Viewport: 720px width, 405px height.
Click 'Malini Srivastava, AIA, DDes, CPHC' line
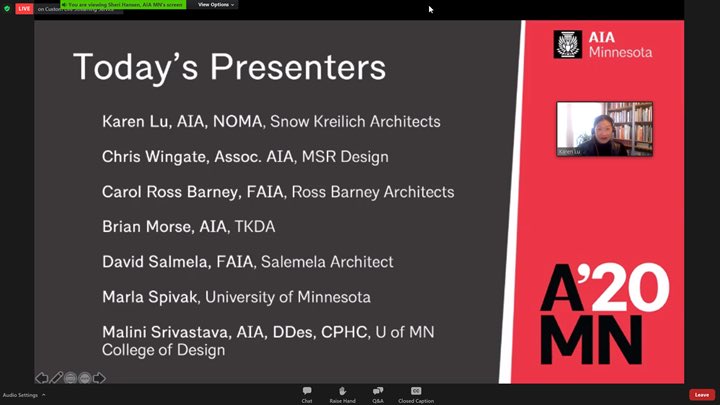point(268,341)
